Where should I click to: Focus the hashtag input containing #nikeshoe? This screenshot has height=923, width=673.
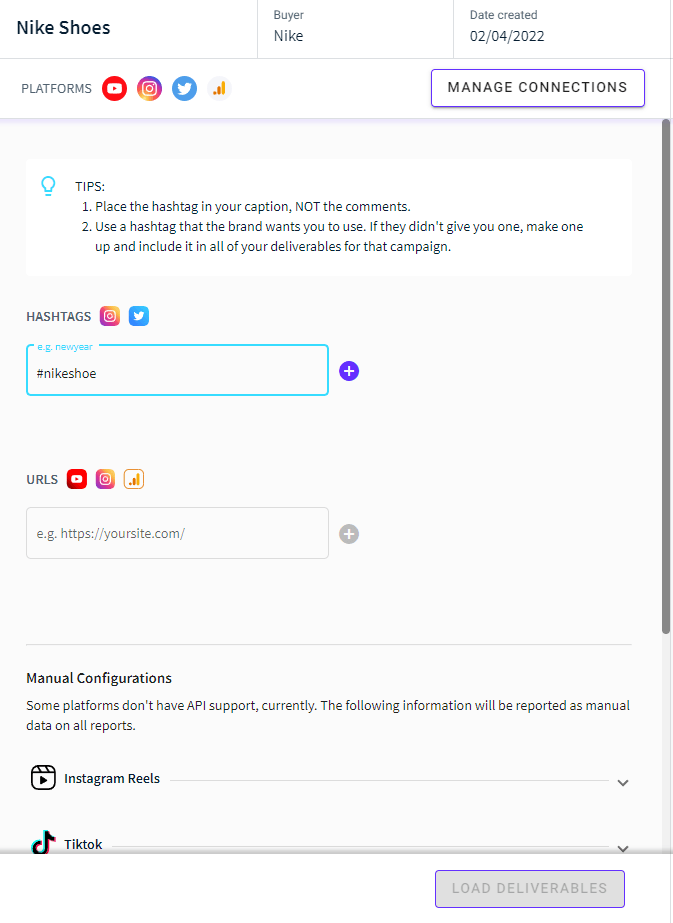pyautogui.click(x=177, y=370)
